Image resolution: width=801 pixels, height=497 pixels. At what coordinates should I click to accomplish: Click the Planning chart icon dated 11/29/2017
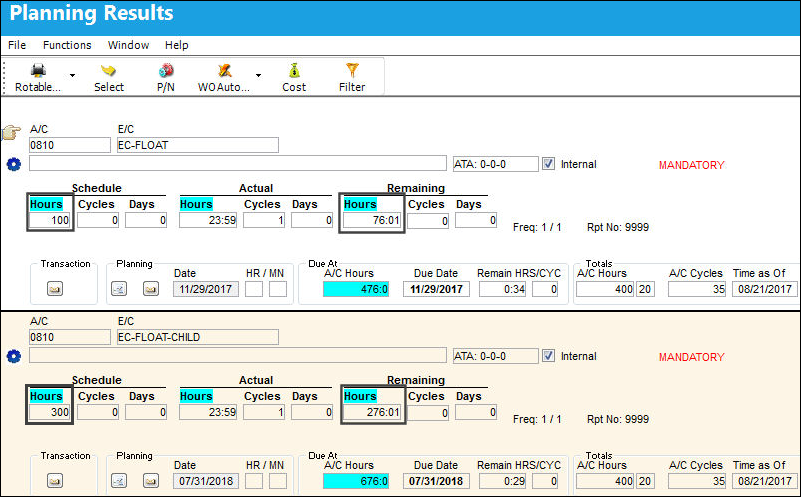coord(119,289)
